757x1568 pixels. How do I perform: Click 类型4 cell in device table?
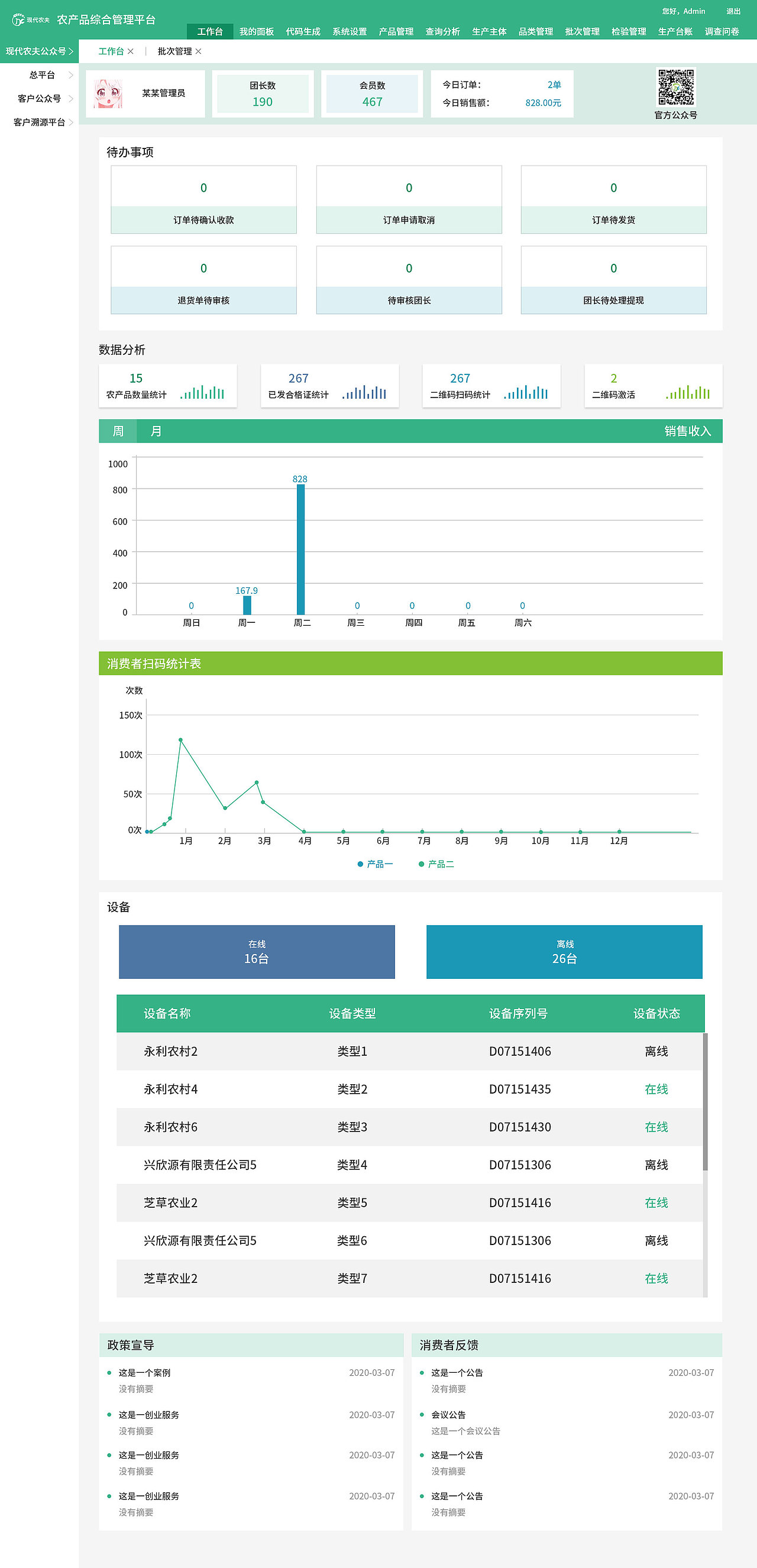click(352, 1165)
